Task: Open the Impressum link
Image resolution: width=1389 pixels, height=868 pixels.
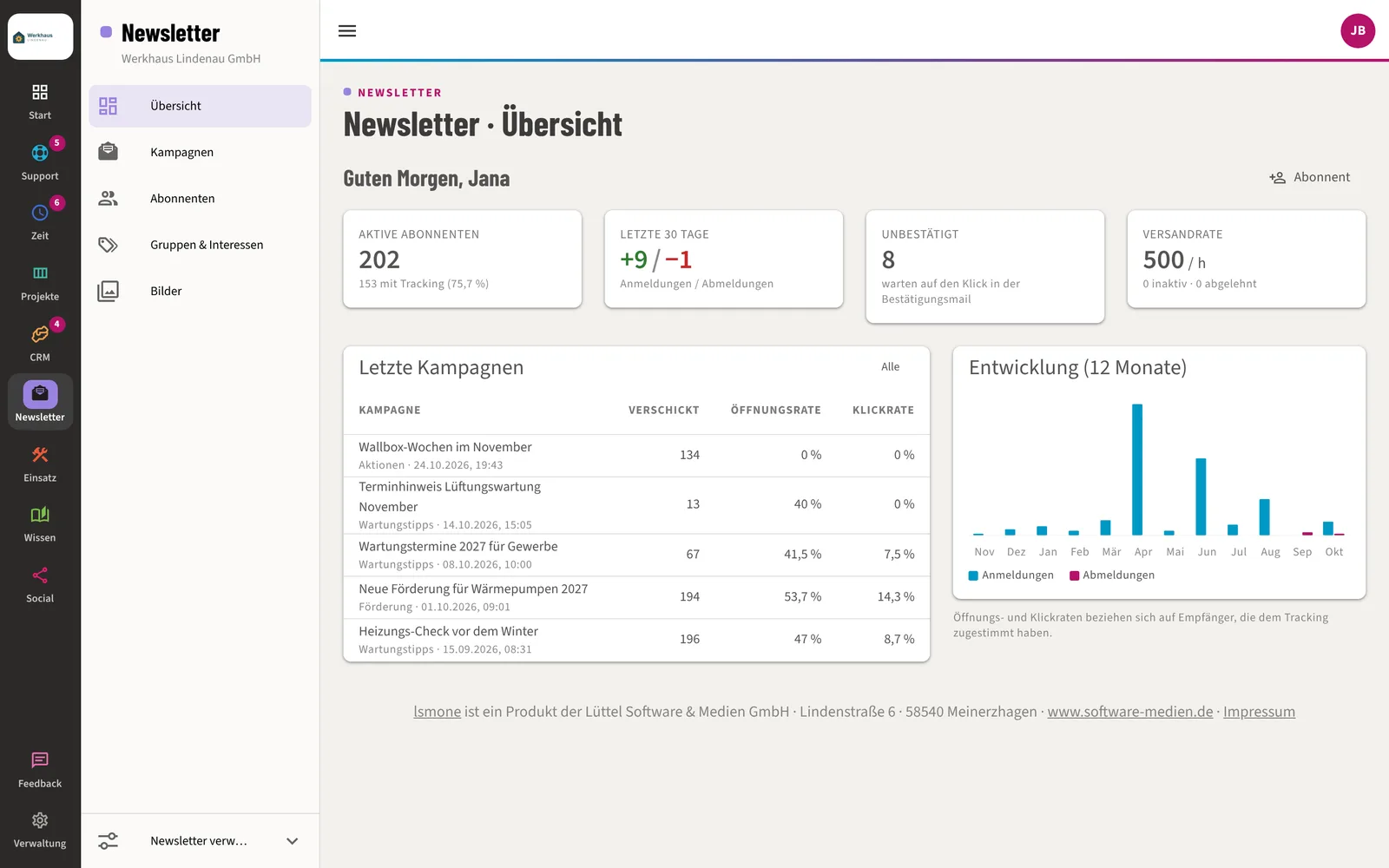Action: coord(1259,712)
